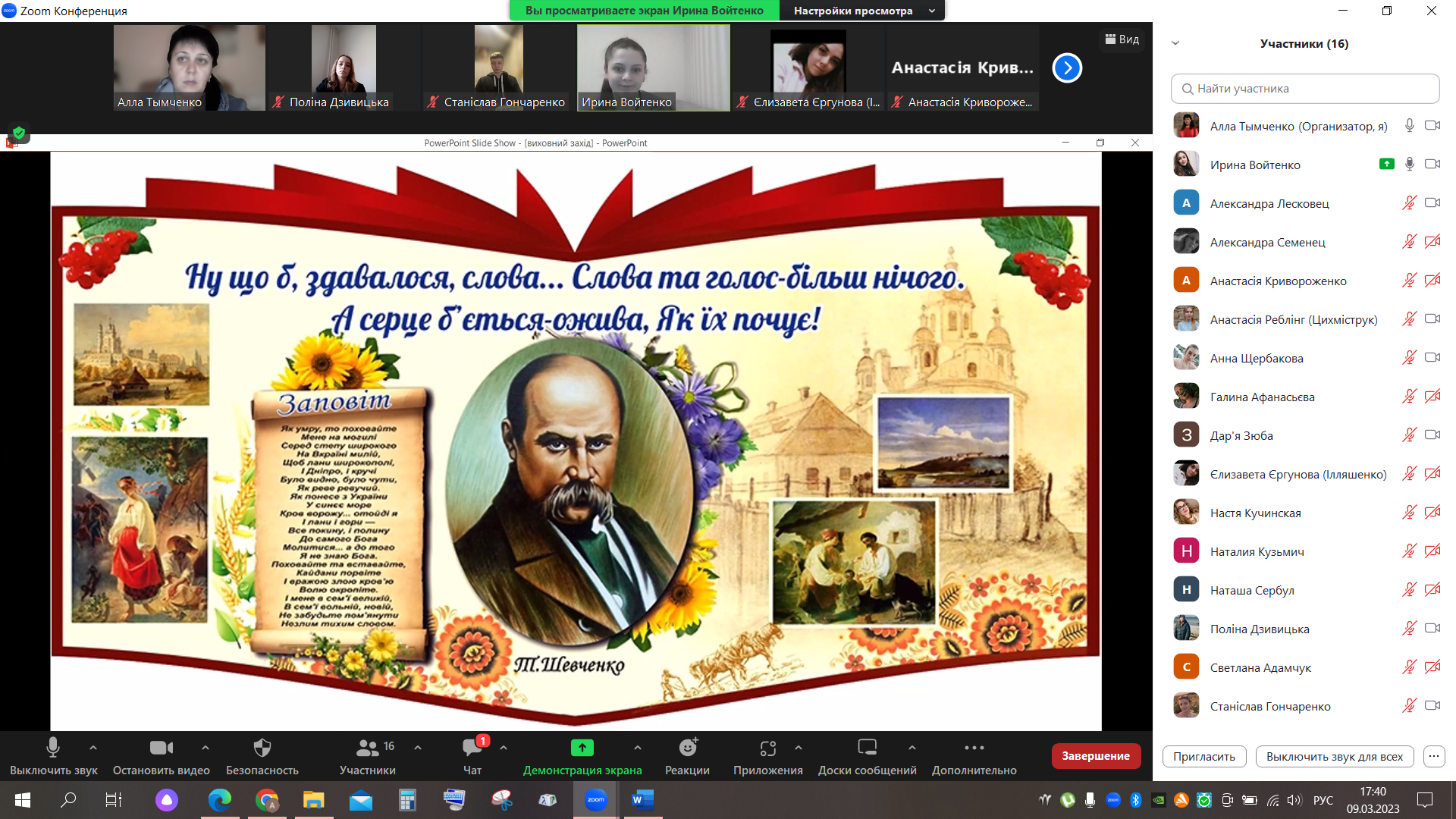Open Whiteboards (Доски сообщений) icon
The image size is (1456, 819).
(x=867, y=748)
